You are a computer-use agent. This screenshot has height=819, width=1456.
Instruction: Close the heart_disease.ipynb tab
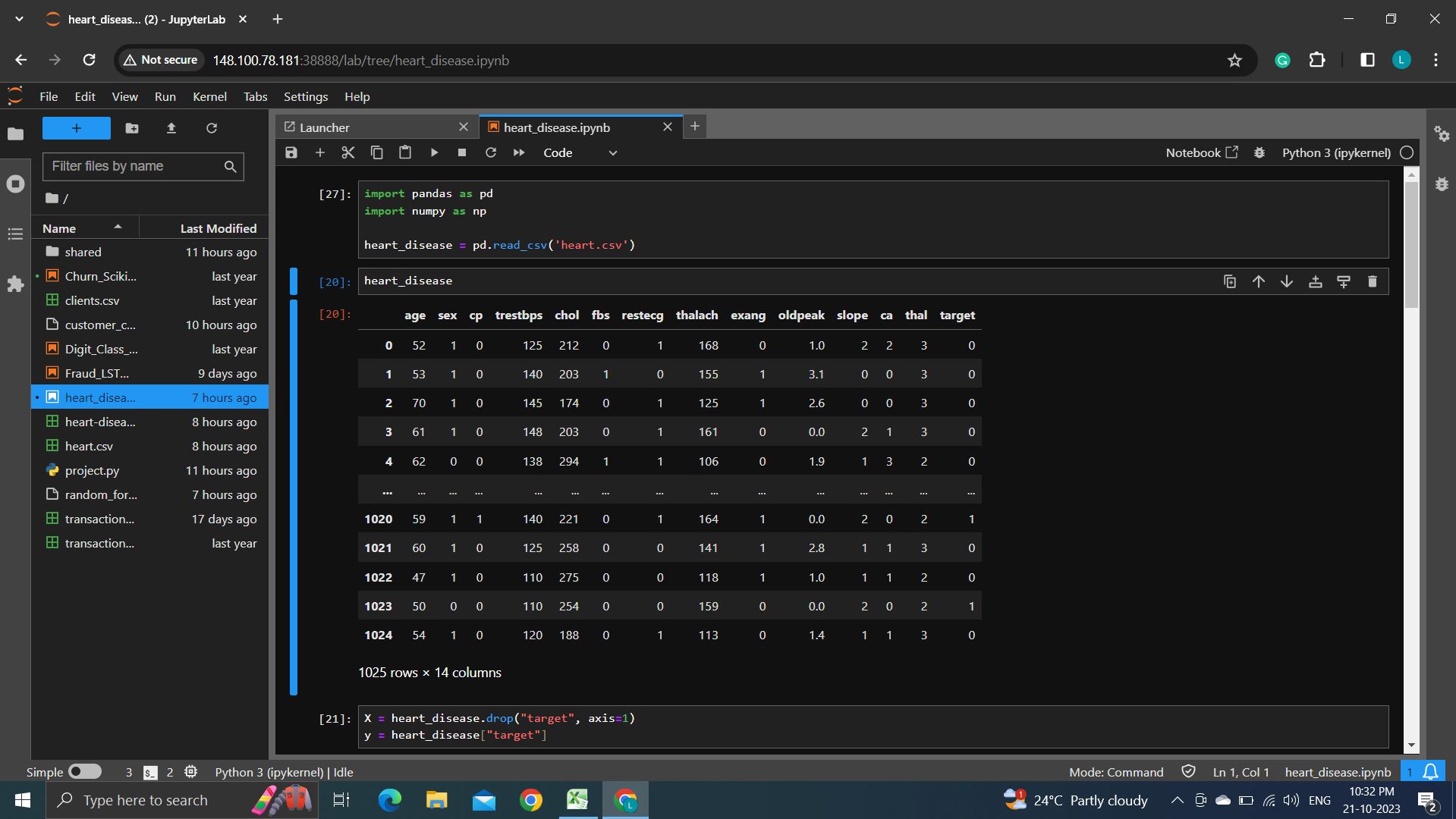[x=668, y=127]
